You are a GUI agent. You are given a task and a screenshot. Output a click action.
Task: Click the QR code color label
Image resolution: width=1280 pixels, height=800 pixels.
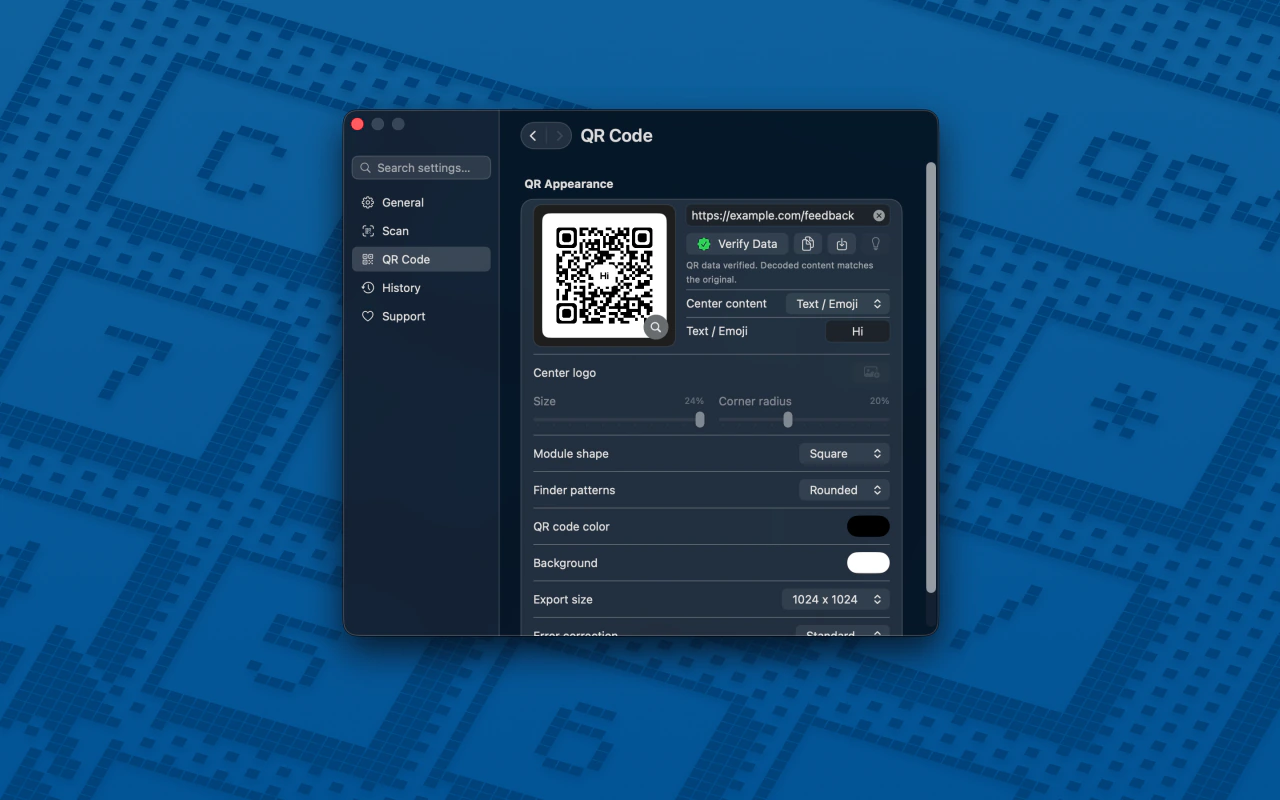coord(571,527)
